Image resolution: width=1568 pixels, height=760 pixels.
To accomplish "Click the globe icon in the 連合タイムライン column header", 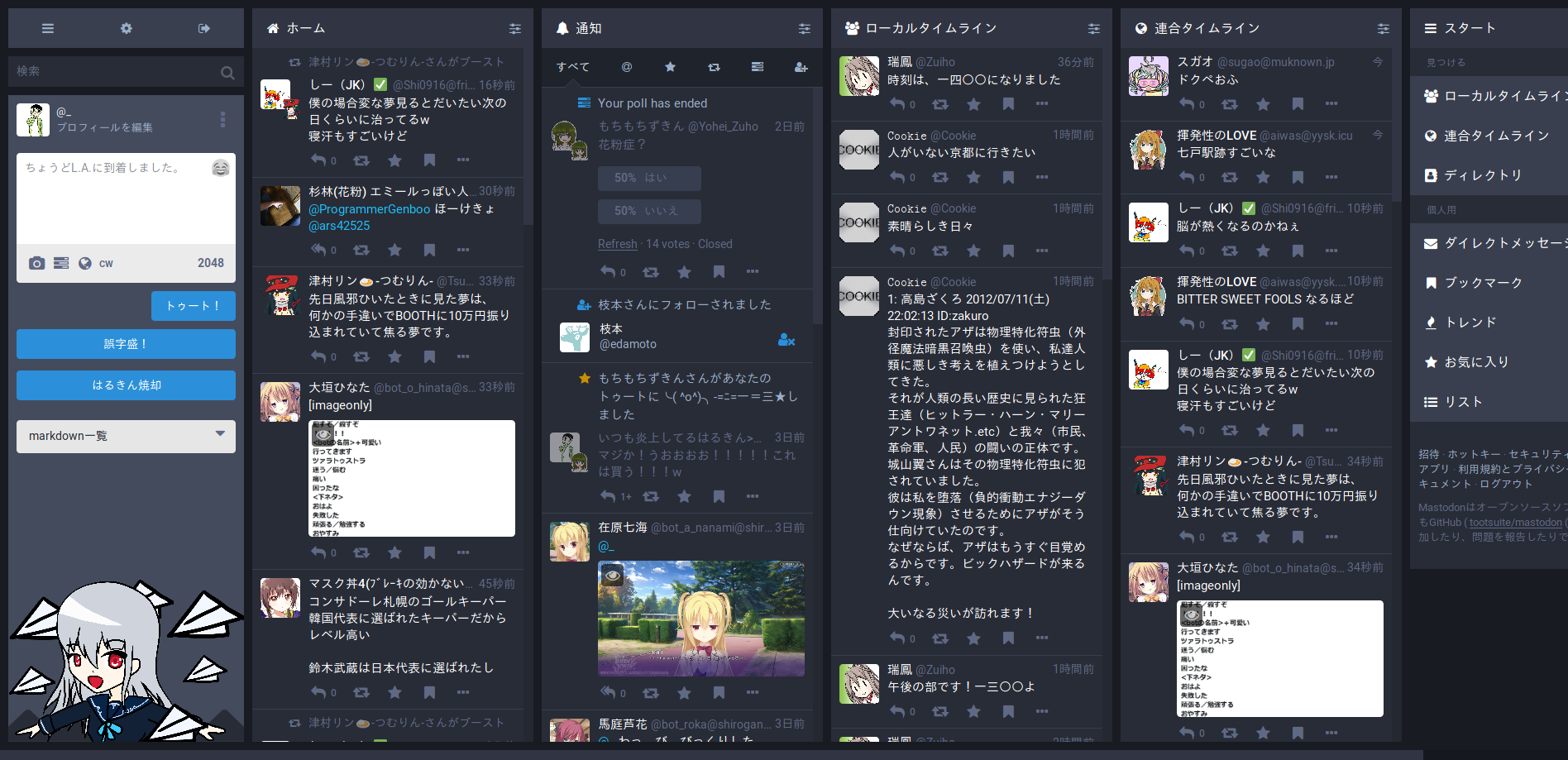I will [x=1141, y=28].
